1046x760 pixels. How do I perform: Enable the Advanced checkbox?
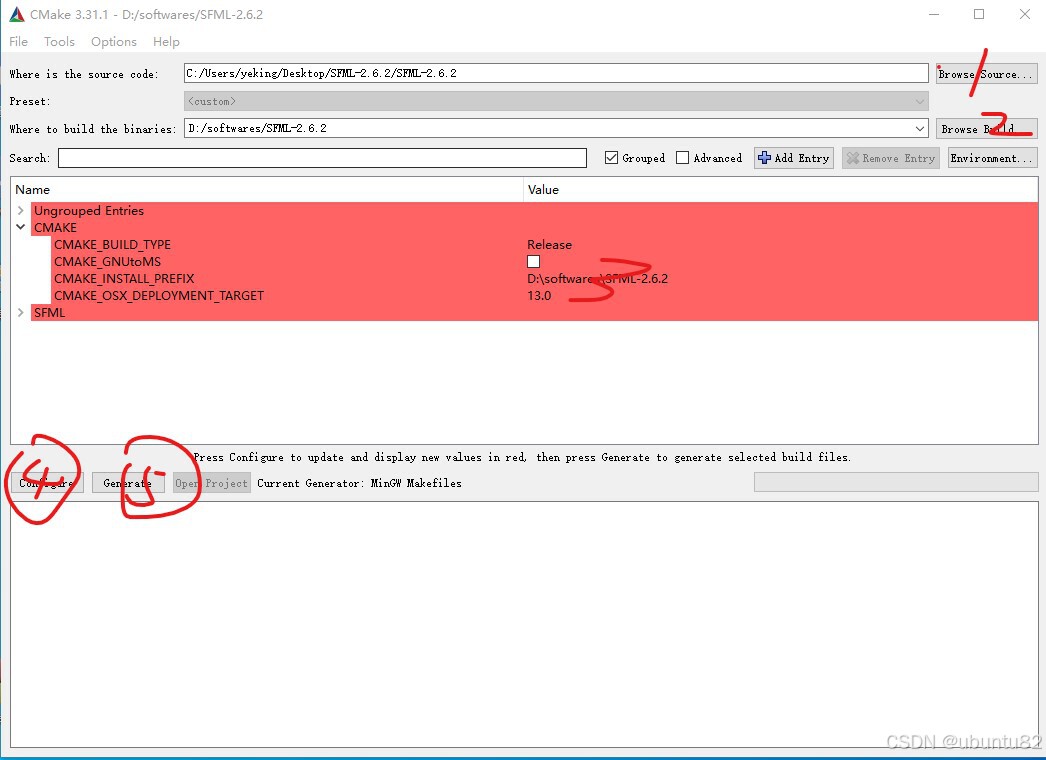pyautogui.click(x=682, y=158)
